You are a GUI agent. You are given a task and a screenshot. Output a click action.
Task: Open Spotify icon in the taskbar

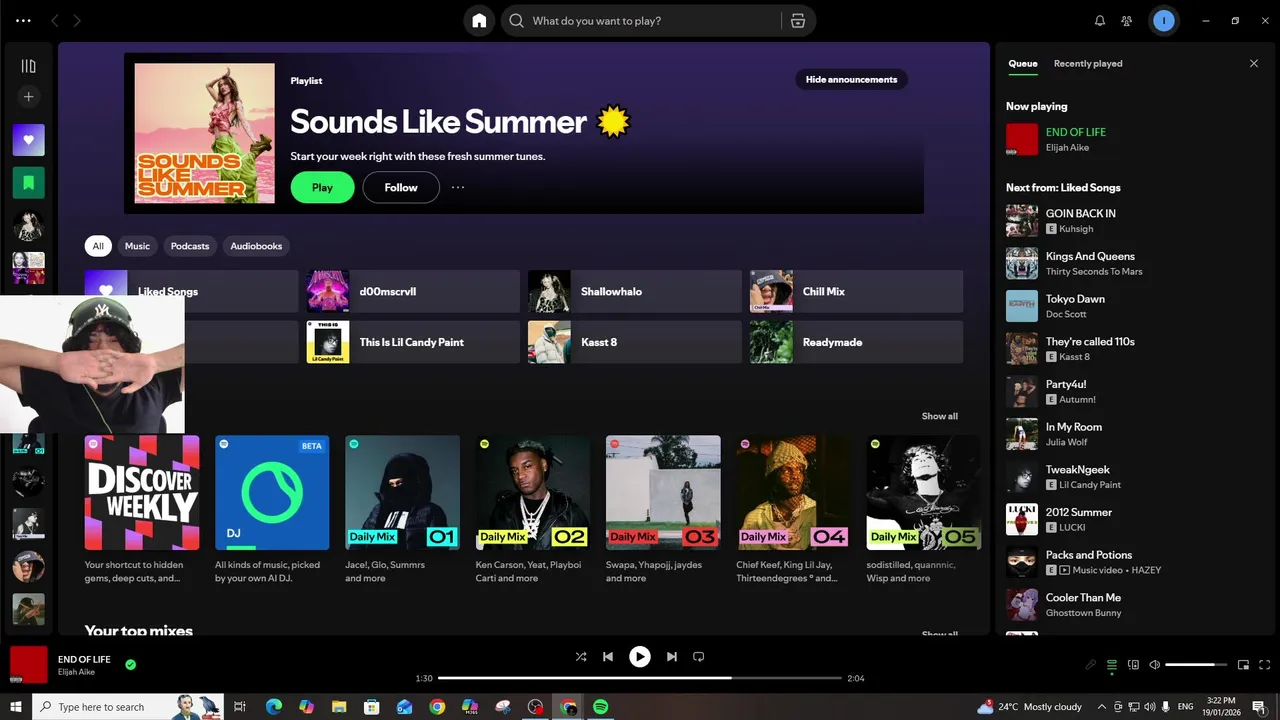601,707
